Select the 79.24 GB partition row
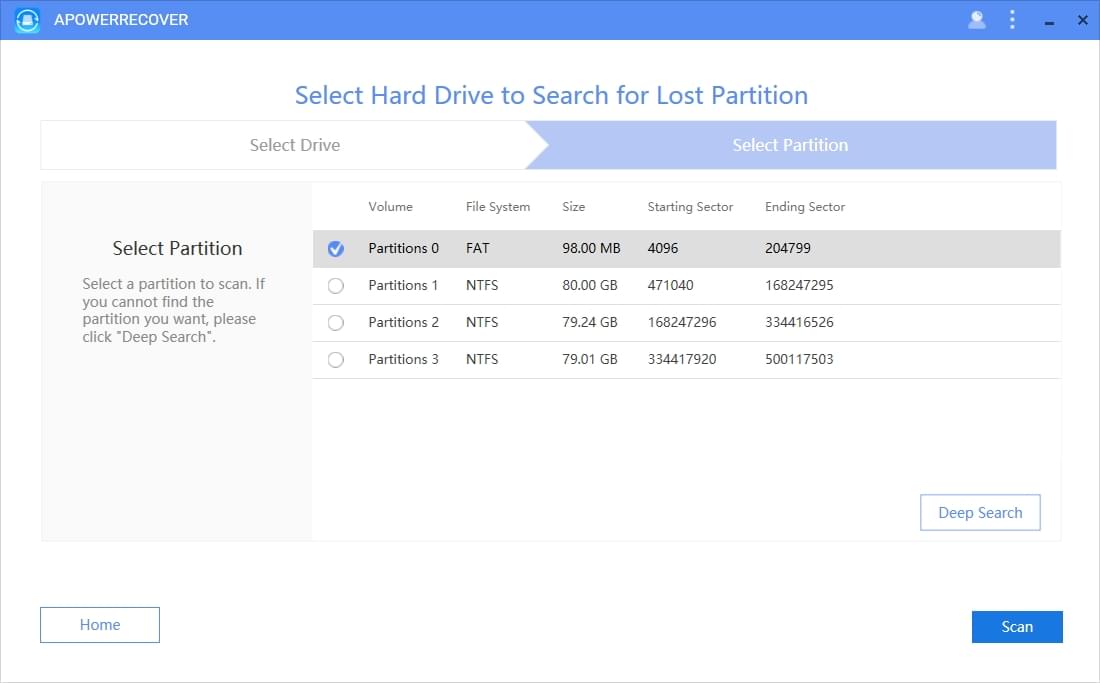The height and width of the screenshot is (683, 1100). click(x=600, y=322)
